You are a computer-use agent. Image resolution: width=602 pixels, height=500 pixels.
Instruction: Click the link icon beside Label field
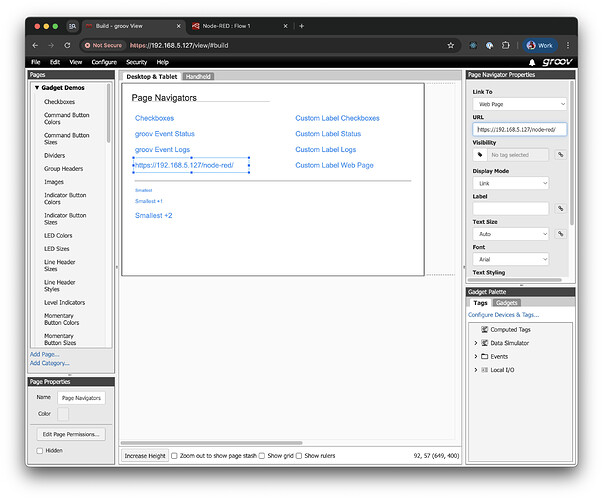point(561,209)
